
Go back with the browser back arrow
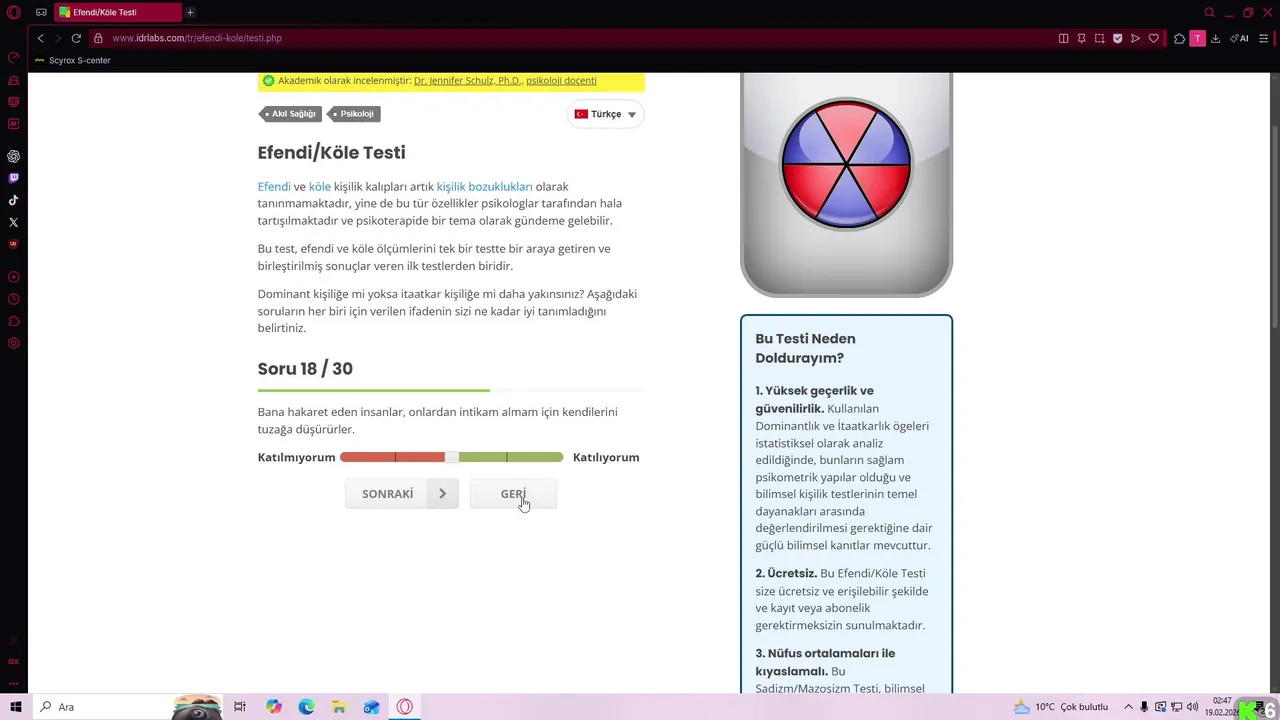click(40, 38)
